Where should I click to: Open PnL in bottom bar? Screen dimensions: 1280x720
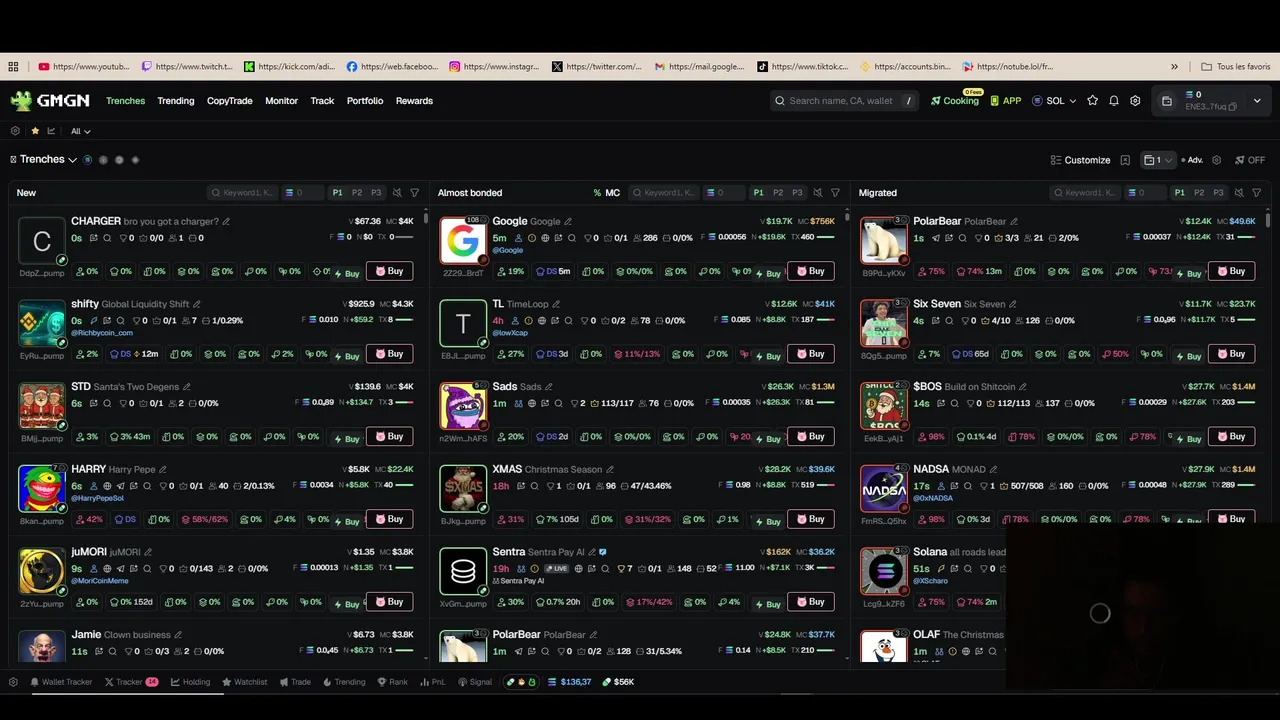point(433,682)
